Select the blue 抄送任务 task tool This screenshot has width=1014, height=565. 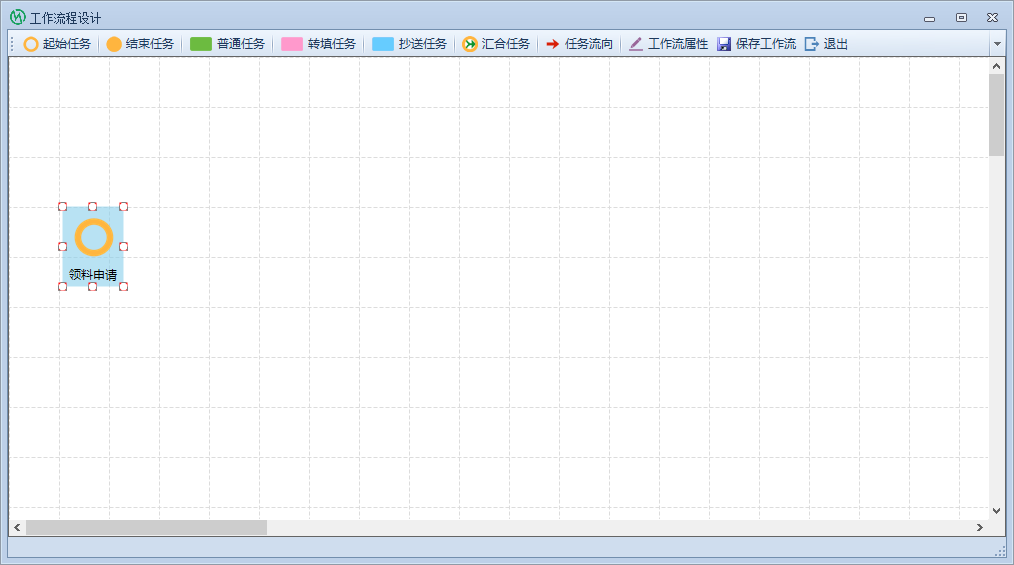click(x=410, y=44)
